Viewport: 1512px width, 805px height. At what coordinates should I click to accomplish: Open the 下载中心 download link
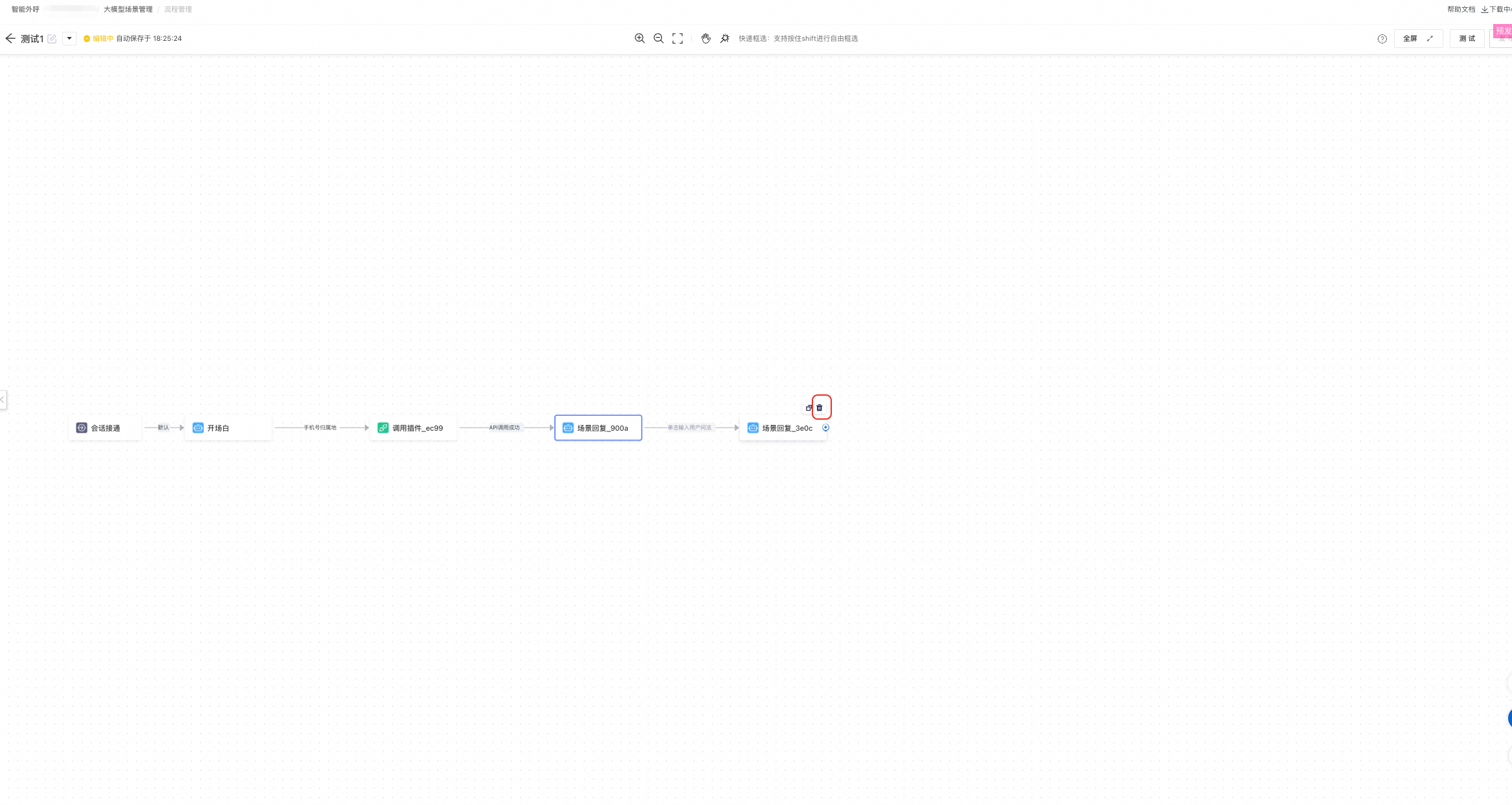[x=1496, y=9]
